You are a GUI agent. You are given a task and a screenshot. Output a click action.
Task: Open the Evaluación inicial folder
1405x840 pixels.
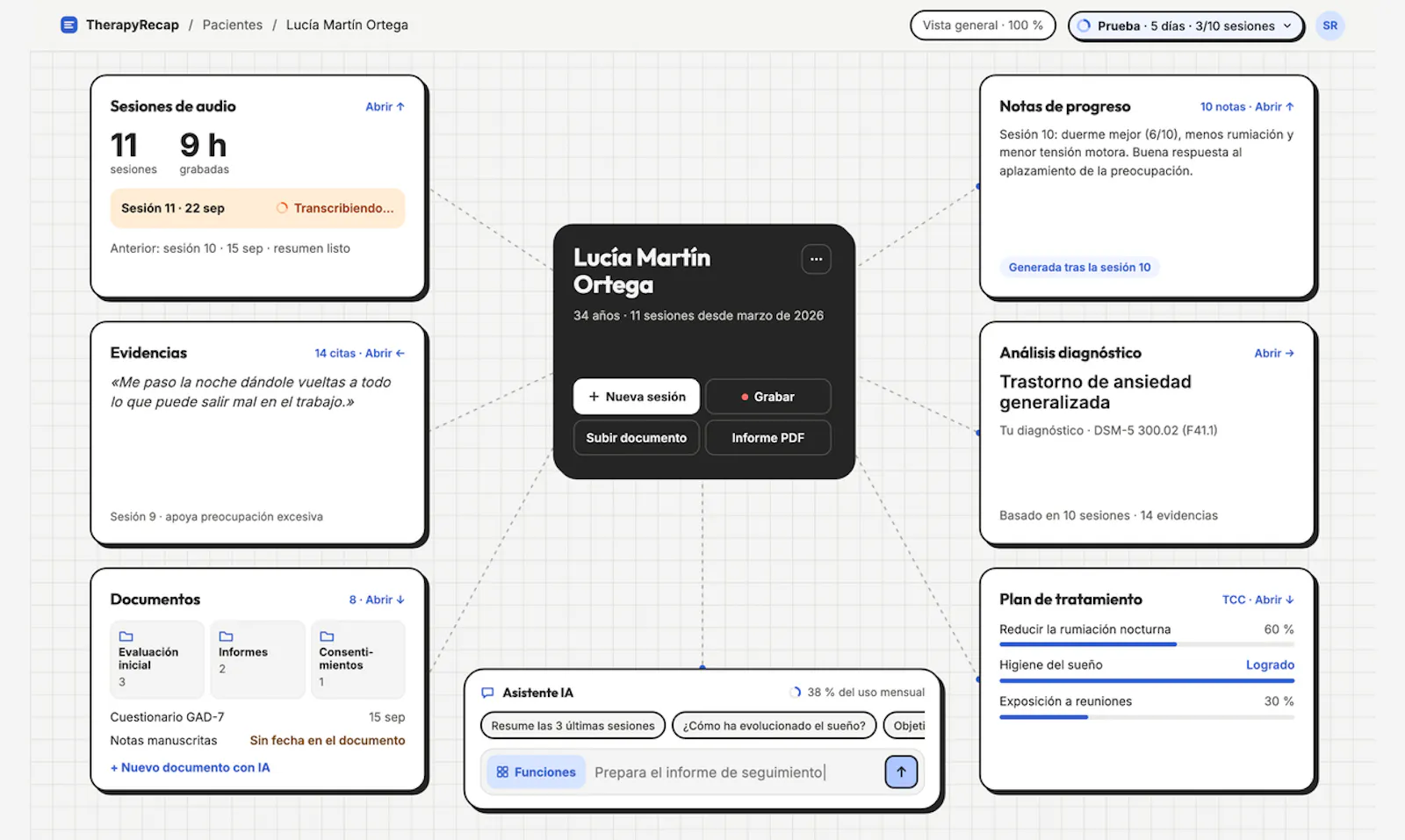(x=157, y=660)
